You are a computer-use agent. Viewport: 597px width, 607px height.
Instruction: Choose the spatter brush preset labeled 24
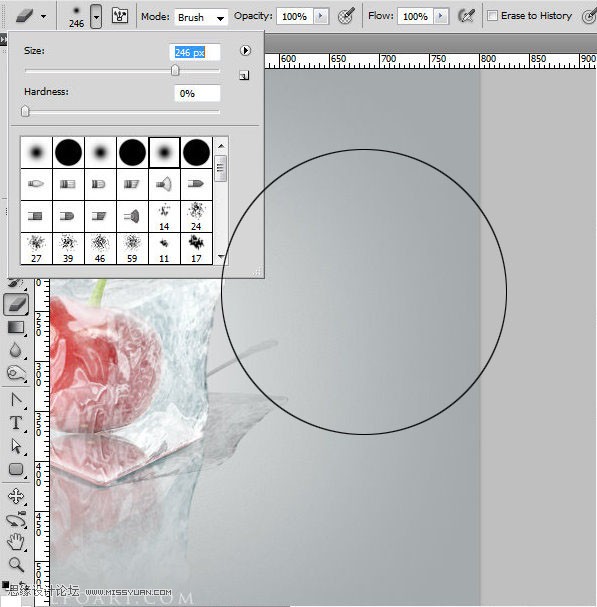pos(196,216)
